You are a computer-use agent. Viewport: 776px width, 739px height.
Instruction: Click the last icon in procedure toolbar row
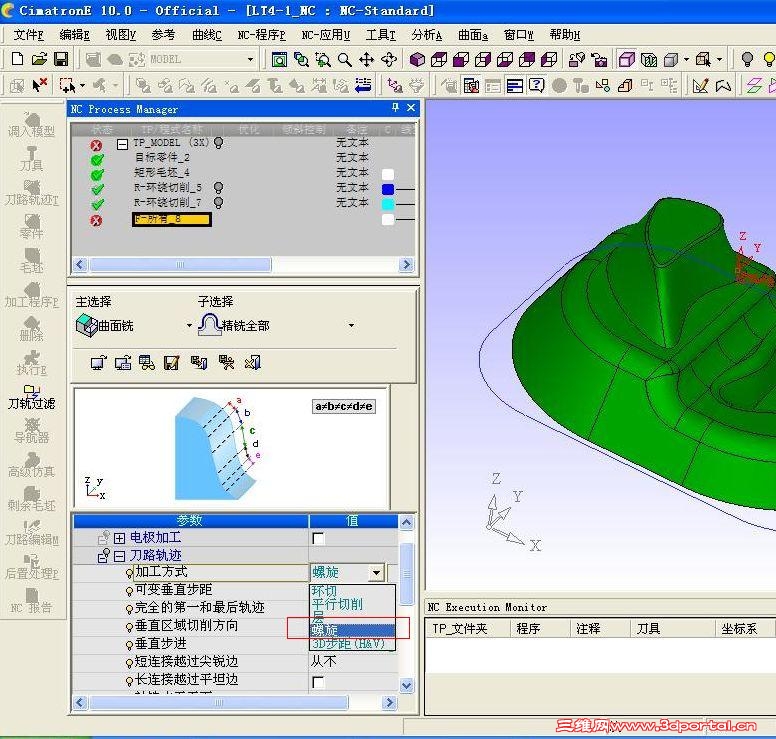252,363
